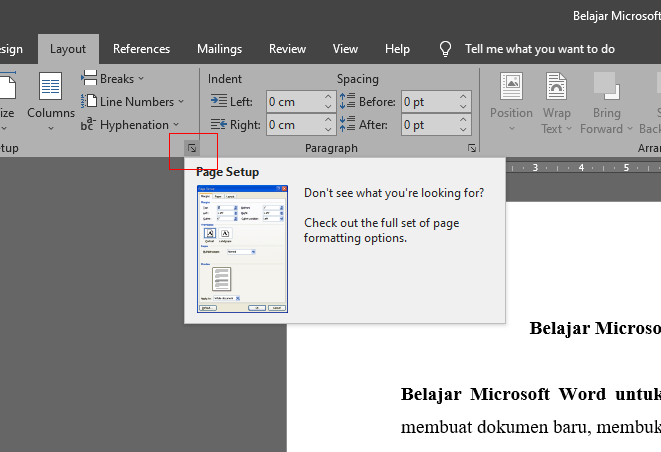The height and width of the screenshot is (452, 661).
Task: Click the Indent Left icon
Action: (219, 101)
